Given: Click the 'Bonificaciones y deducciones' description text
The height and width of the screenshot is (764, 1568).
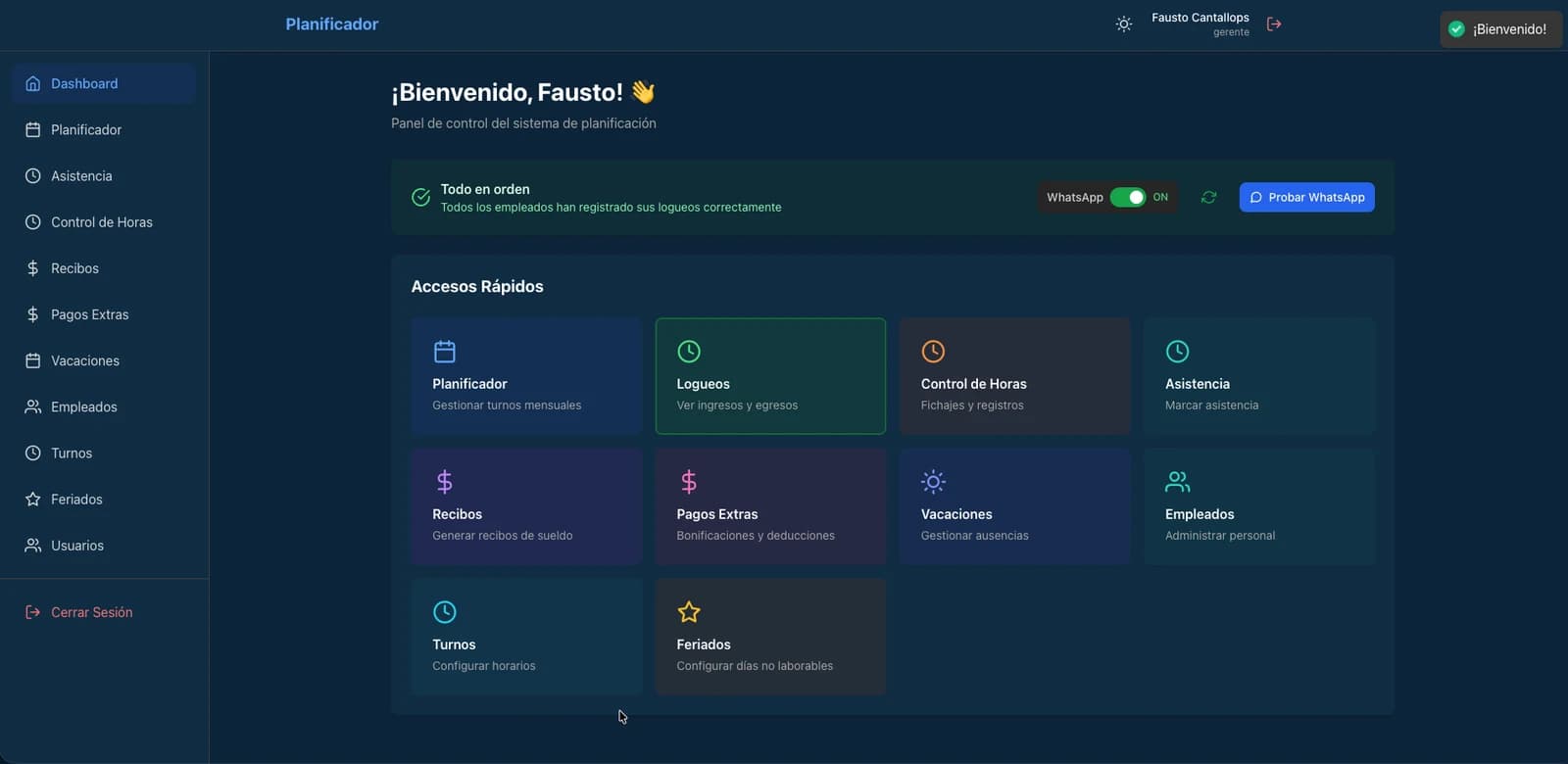Looking at the screenshot, I should [x=756, y=536].
